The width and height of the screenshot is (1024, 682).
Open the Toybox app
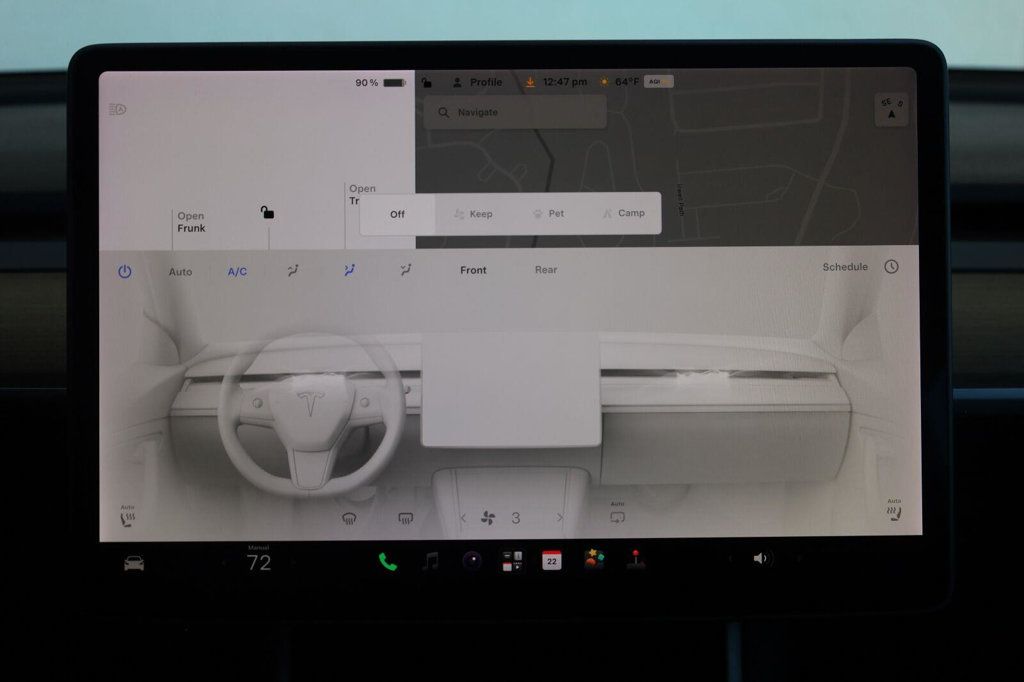594,559
